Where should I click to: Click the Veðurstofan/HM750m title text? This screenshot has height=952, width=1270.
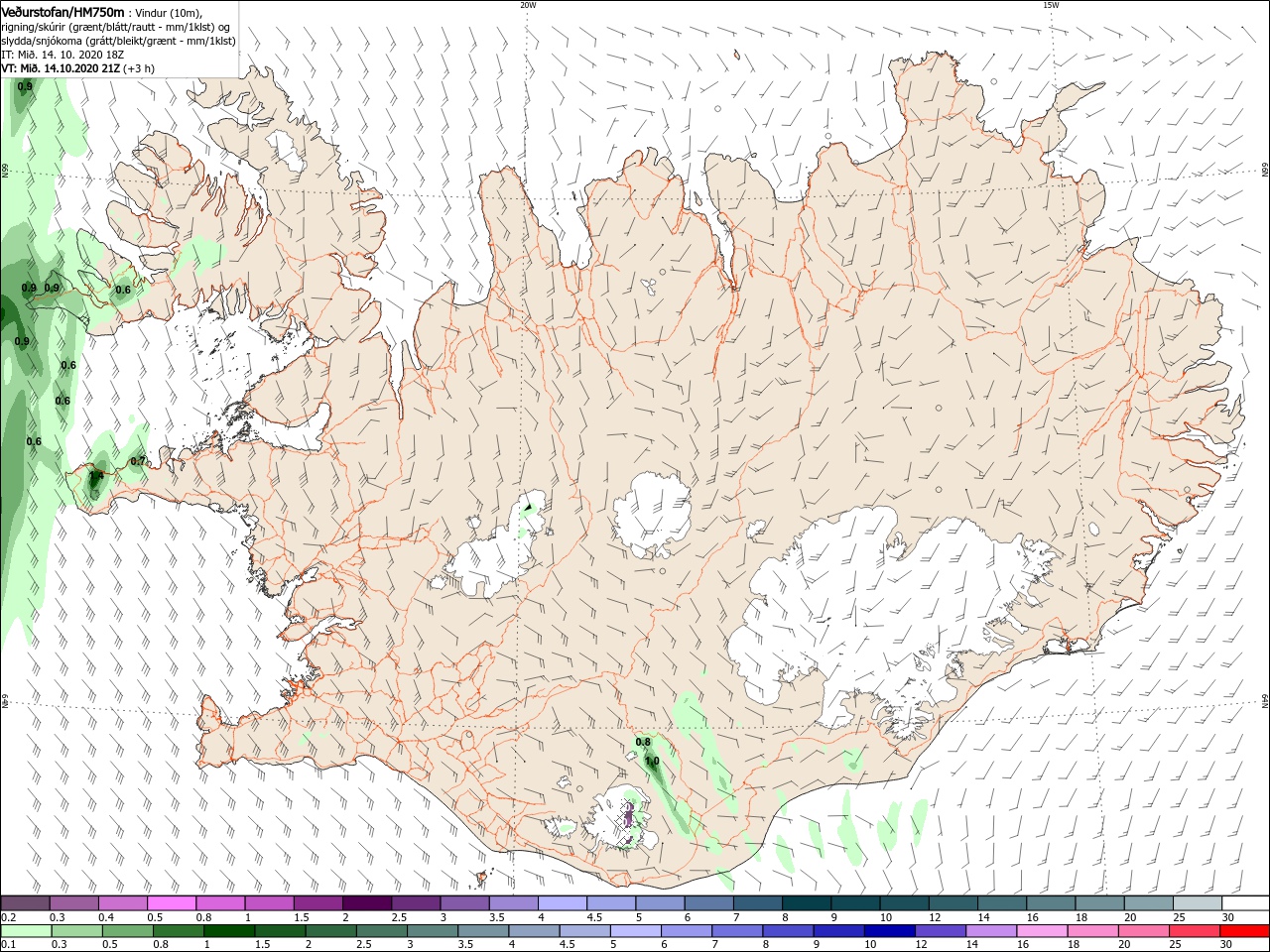pyautogui.click(x=63, y=11)
